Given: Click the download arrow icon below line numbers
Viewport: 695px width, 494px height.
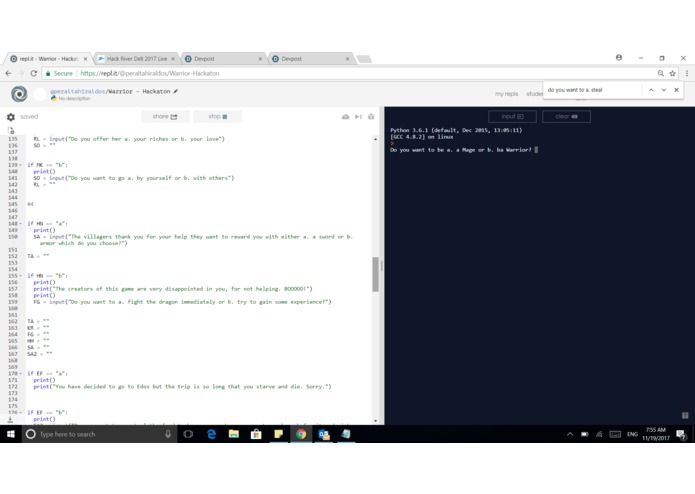Looking at the screenshot, I should 10,419.
